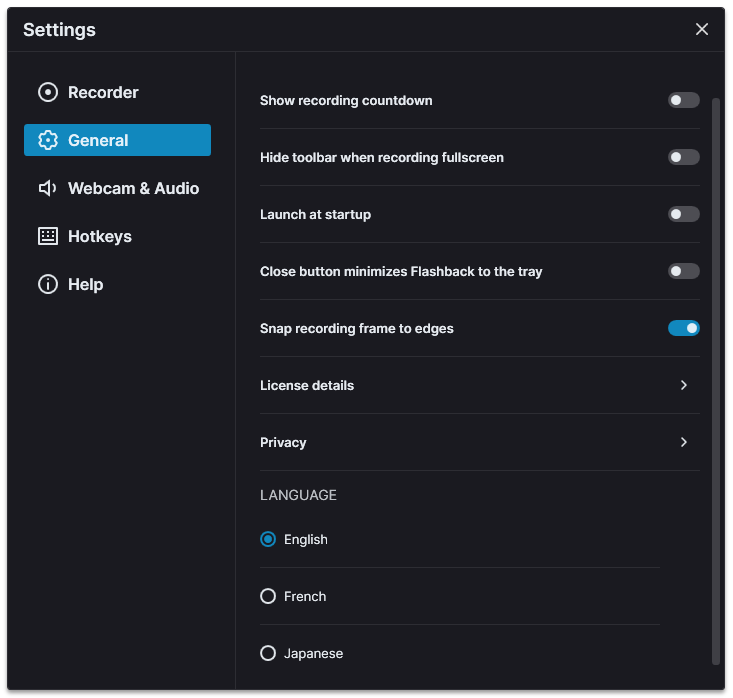Select the English language radio button
The width and height of the screenshot is (733, 698).
(268, 539)
